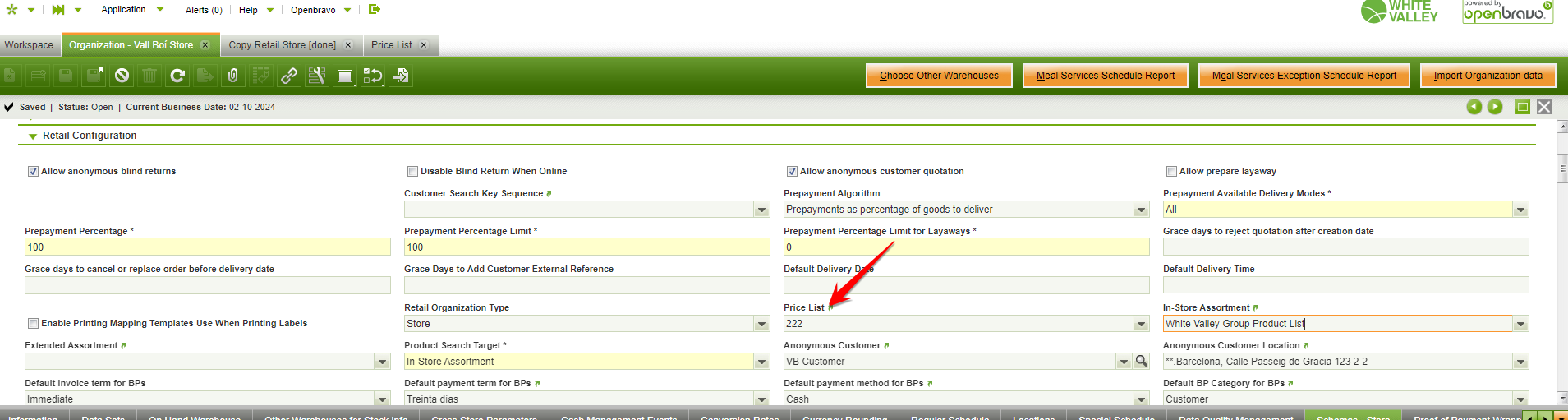Toggle Allow prepare layaway checkbox
Screen dimensions: 1568x420
(1171, 171)
